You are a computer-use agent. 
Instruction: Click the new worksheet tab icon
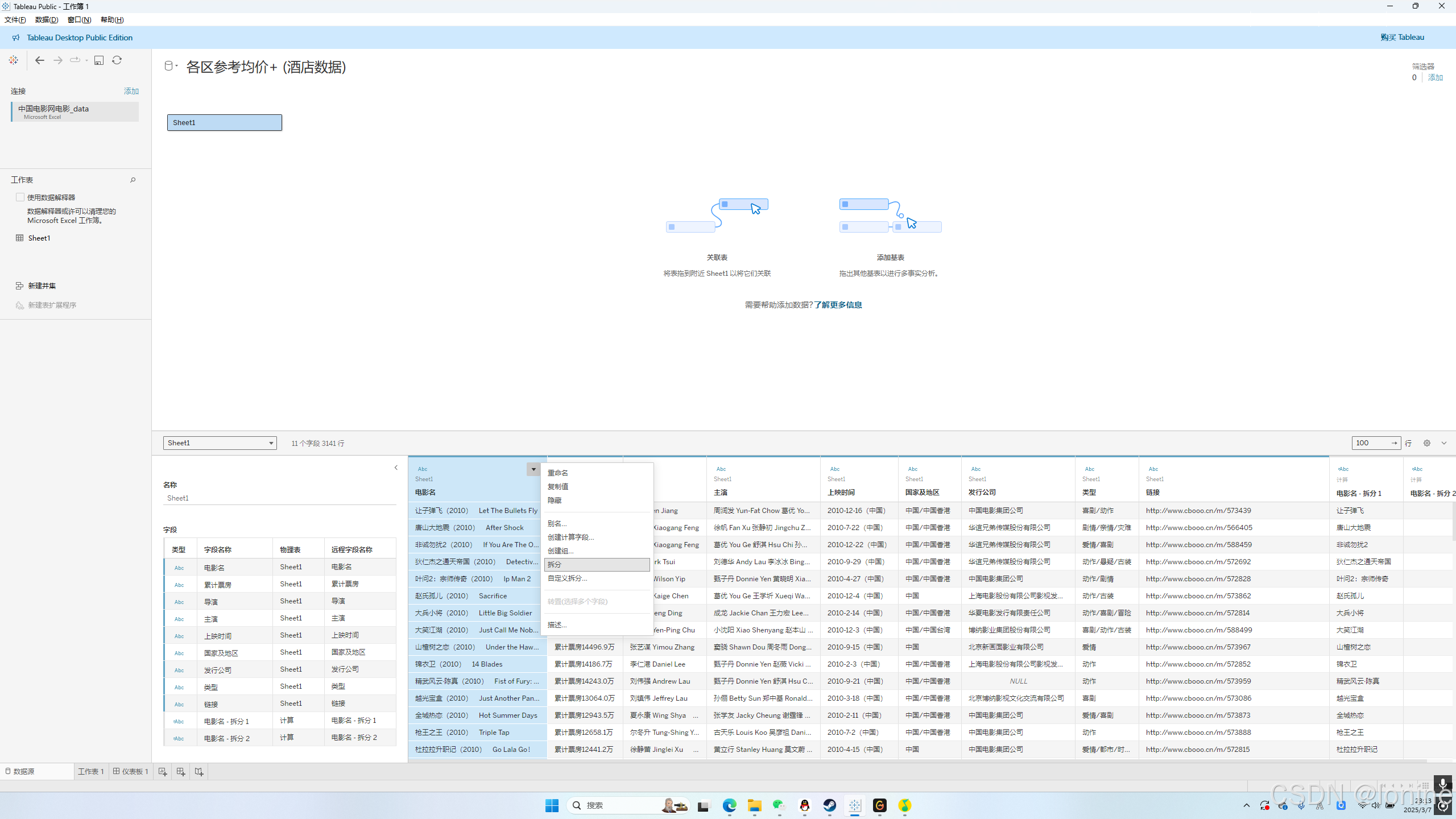pos(163,772)
